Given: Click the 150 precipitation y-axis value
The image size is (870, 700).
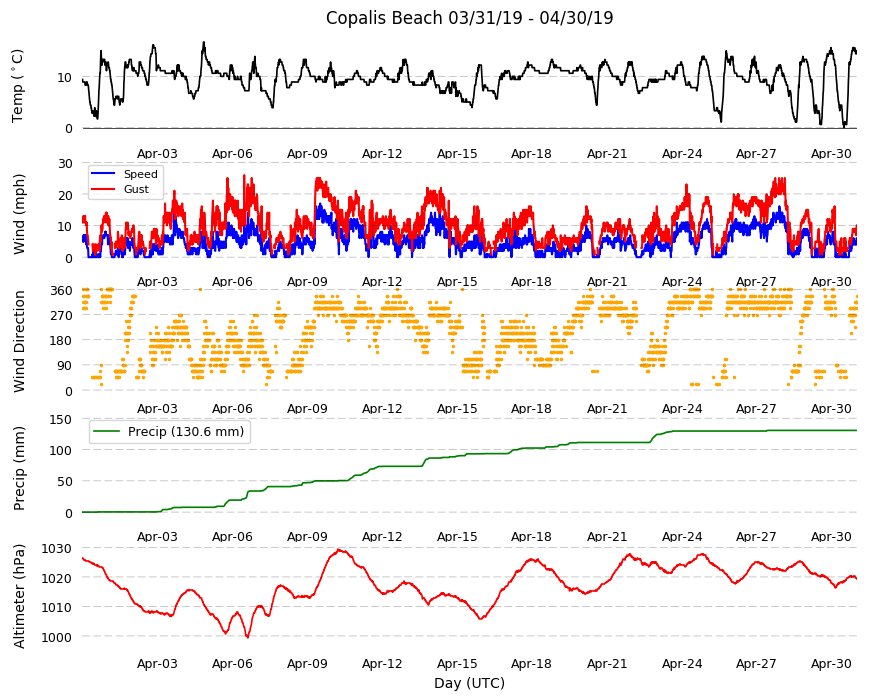Looking at the screenshot, I should coord(62,420).
